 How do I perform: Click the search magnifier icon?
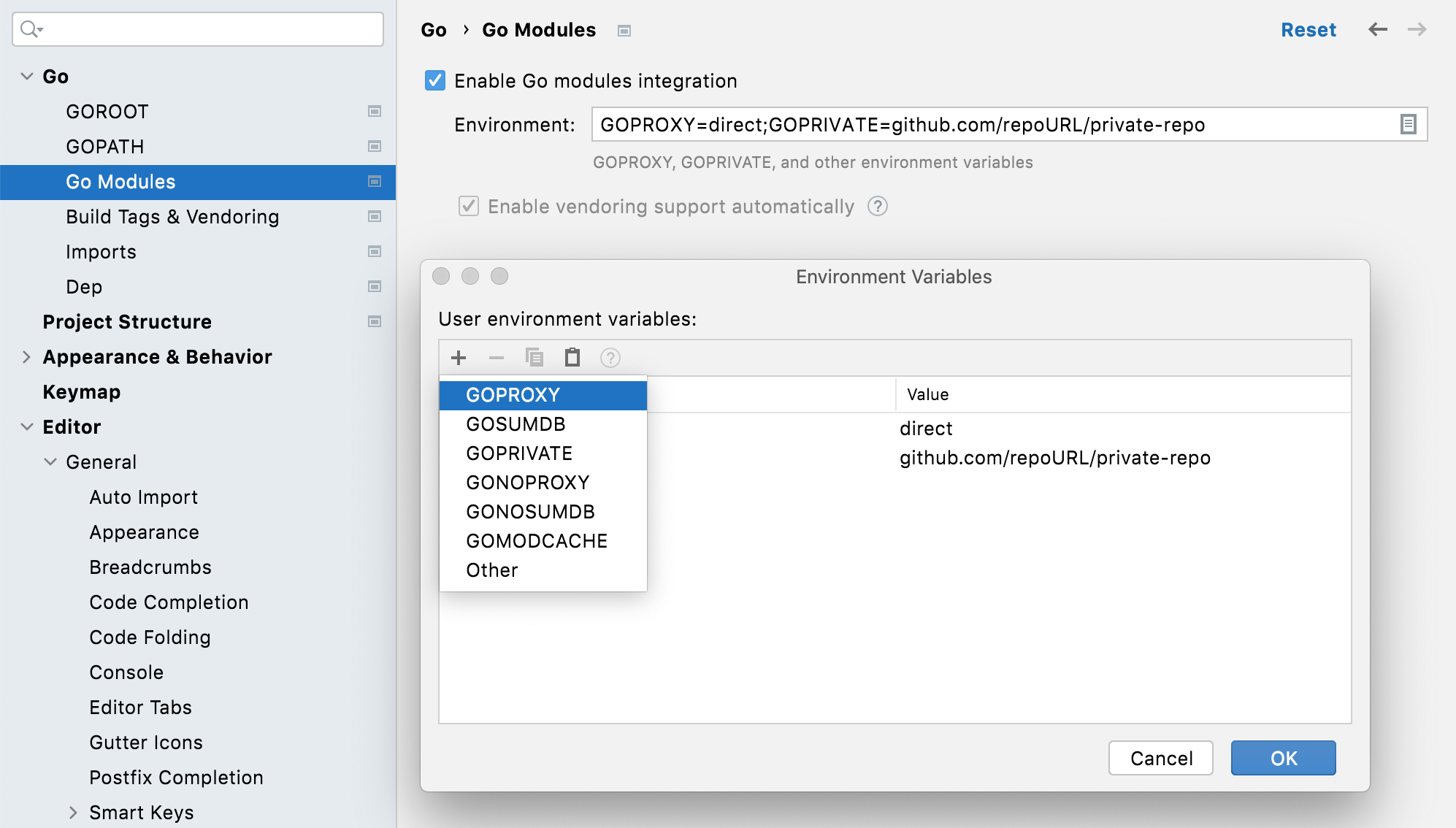tap(31, 29)
